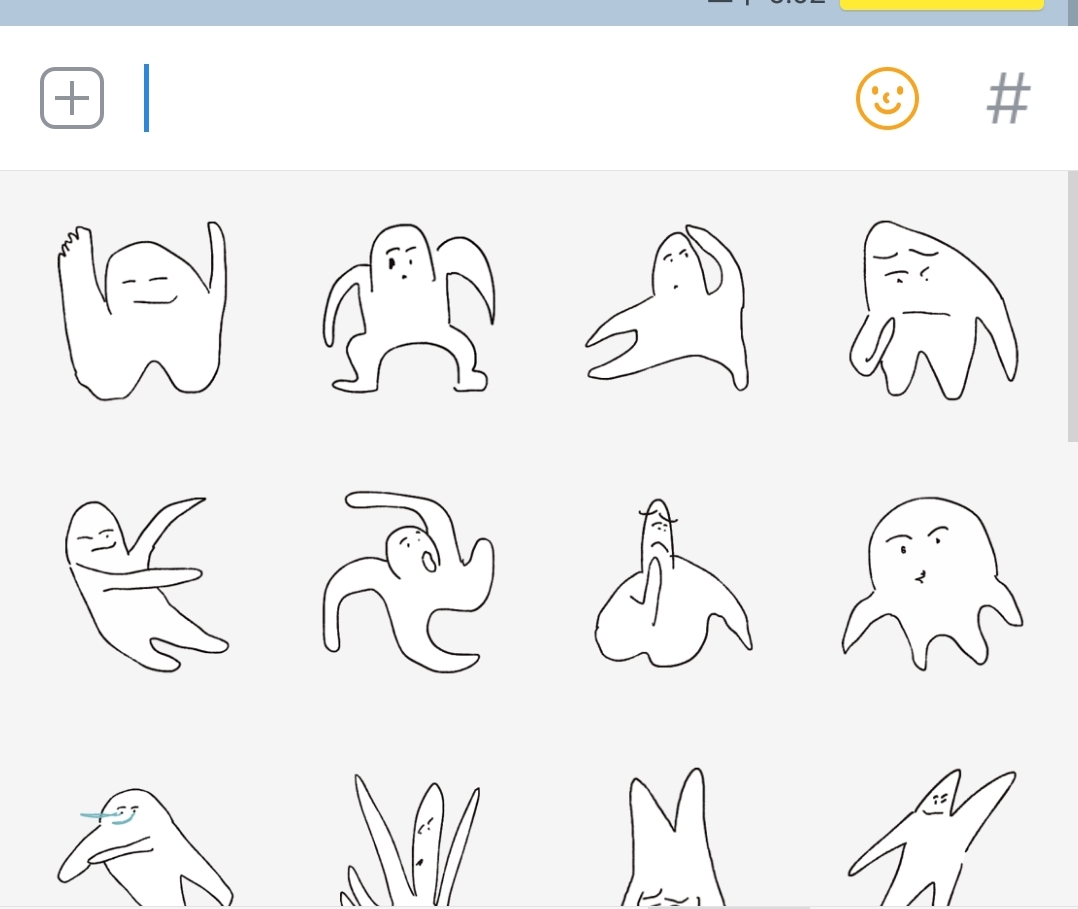Focus the message text input field

tap(481, 98)
